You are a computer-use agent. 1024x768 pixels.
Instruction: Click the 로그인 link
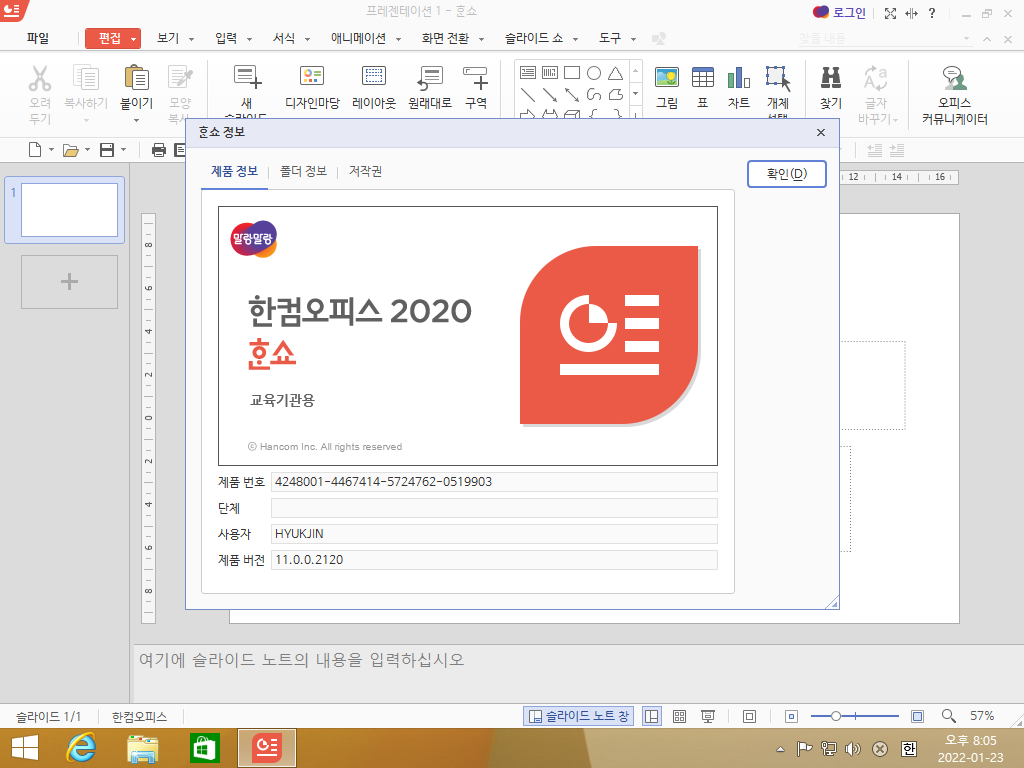(849, 13)
